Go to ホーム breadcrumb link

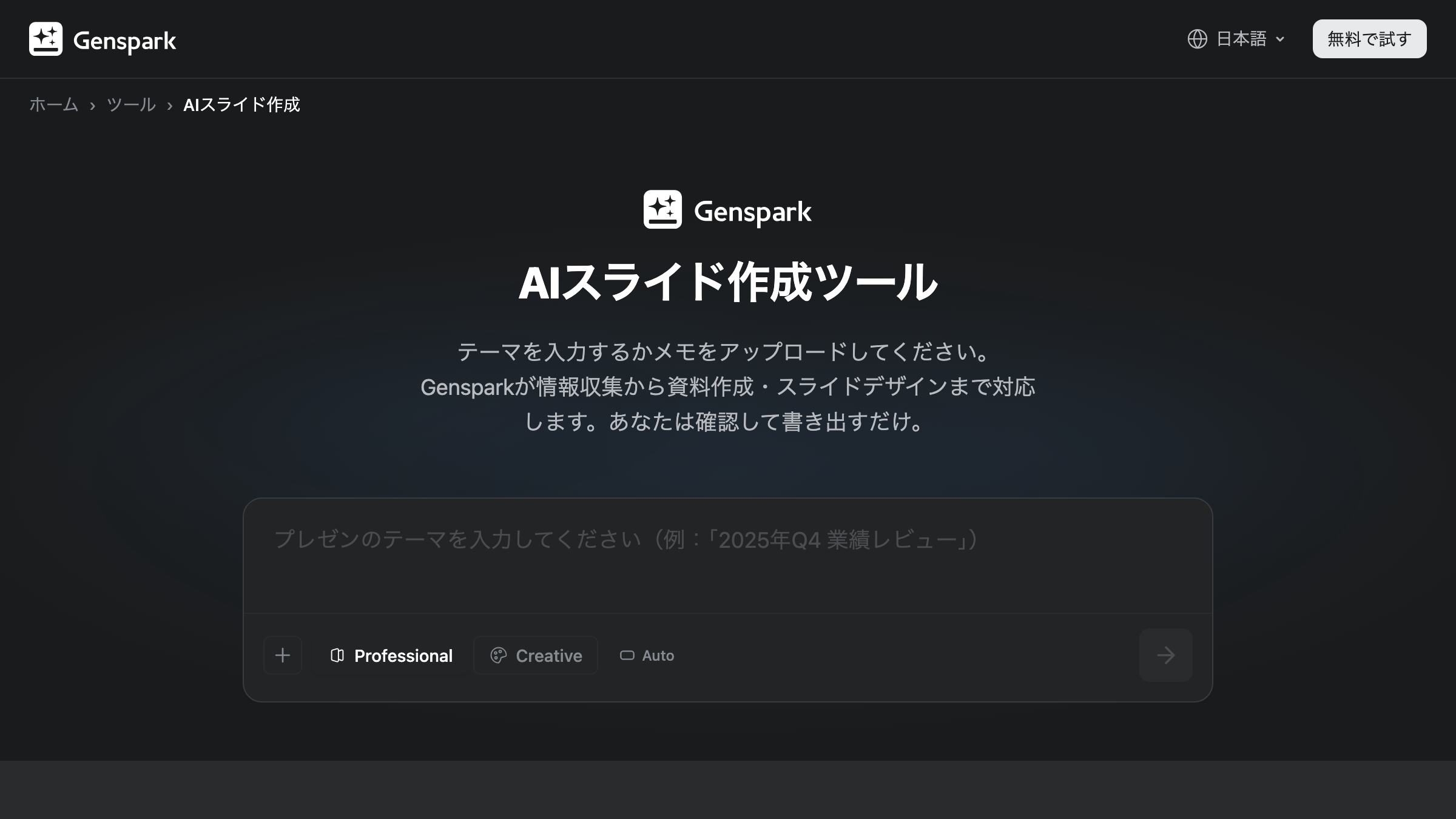tap(53, 104)
